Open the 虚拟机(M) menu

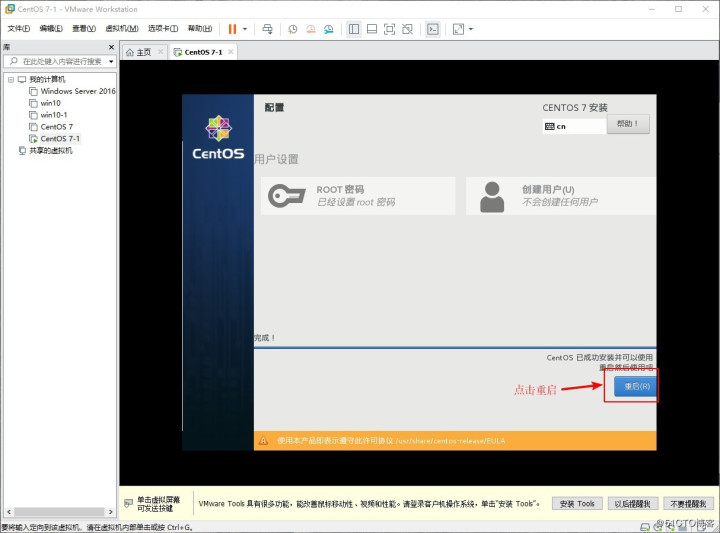point(122,28)
